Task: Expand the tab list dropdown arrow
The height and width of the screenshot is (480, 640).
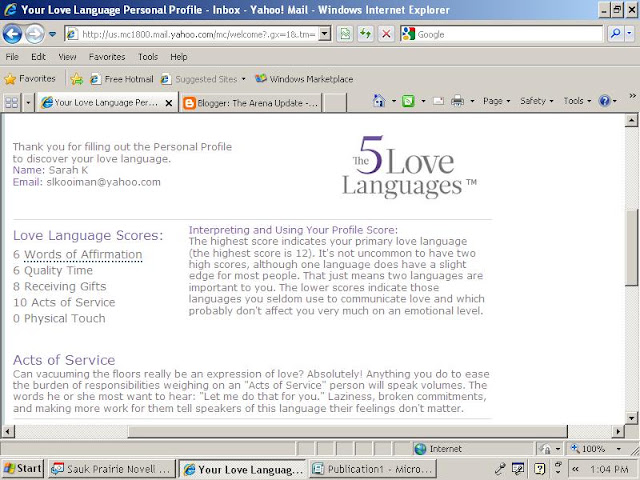Action: click(x=28, y=102)
